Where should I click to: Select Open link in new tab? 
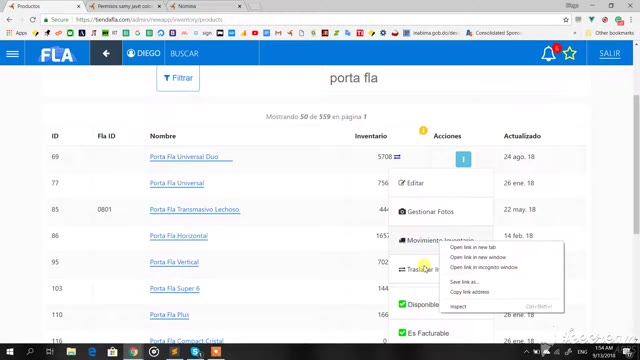[473, 247]
